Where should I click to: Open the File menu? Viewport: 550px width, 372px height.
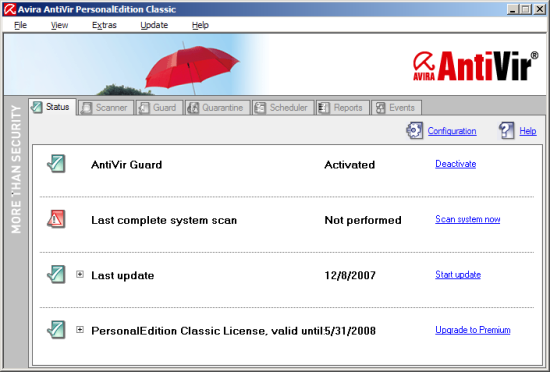[x=20, y=25]
